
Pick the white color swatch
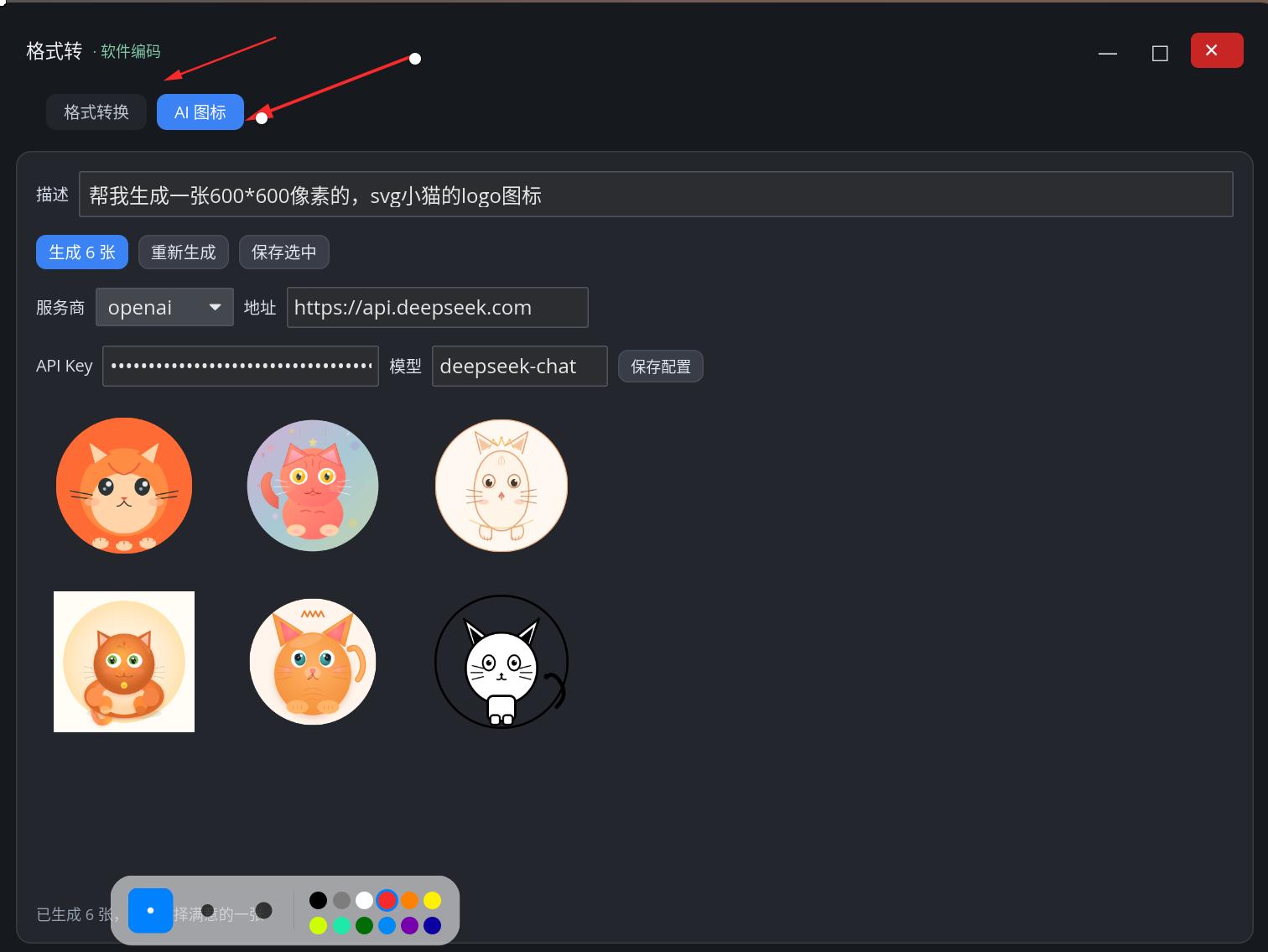364,901
